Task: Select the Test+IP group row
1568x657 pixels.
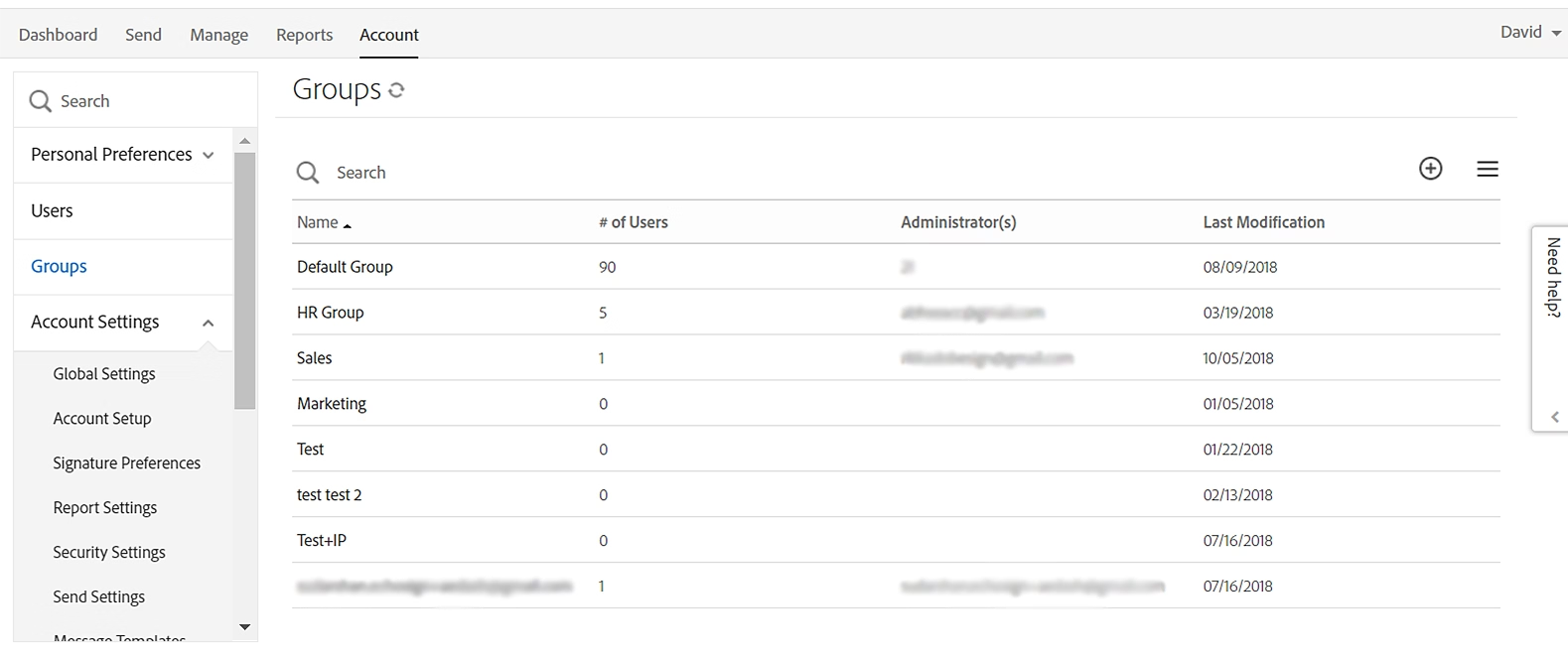Action: point(896,541)
